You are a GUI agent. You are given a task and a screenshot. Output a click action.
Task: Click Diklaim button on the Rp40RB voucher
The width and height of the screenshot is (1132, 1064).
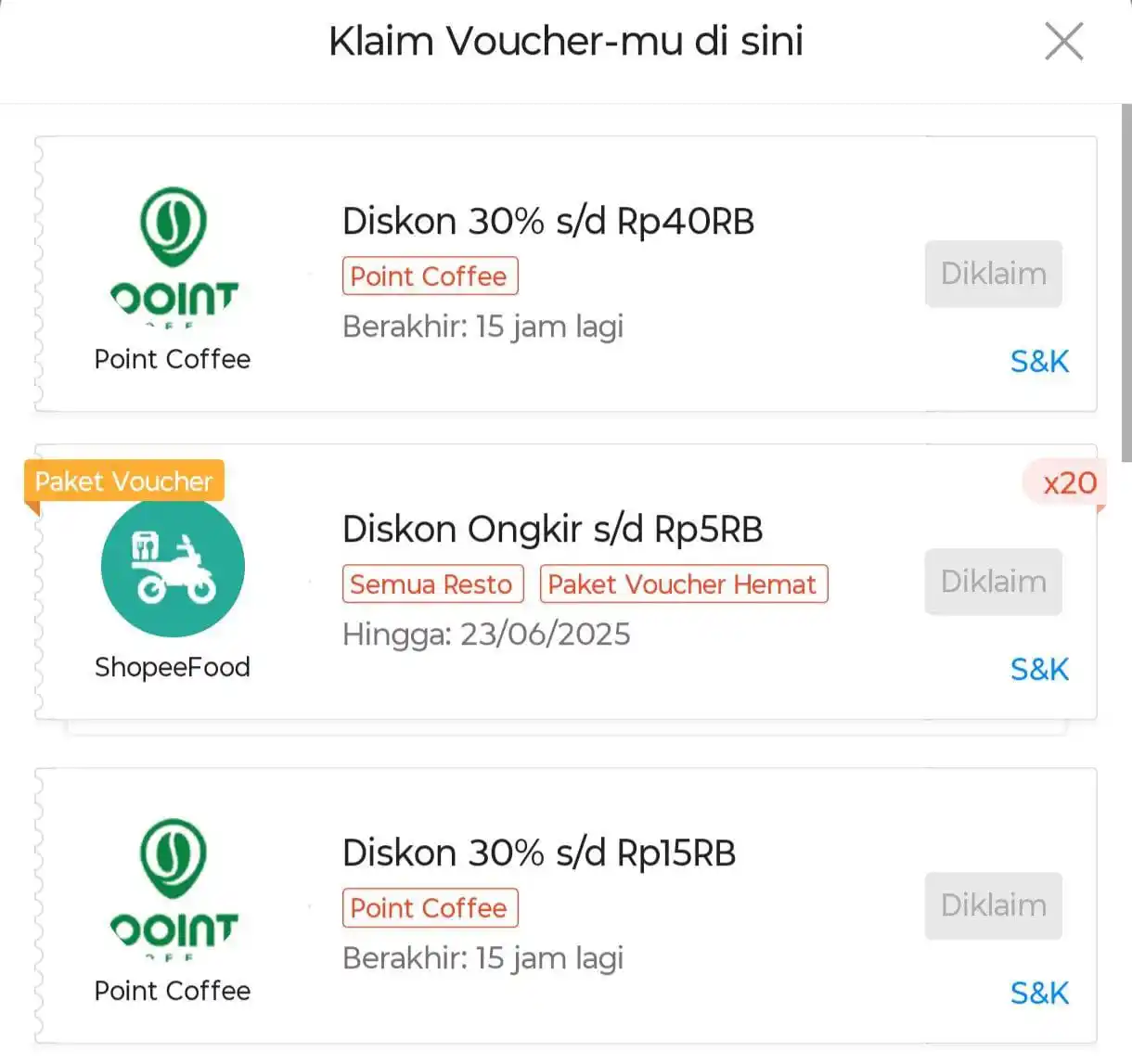pos(993,274)
